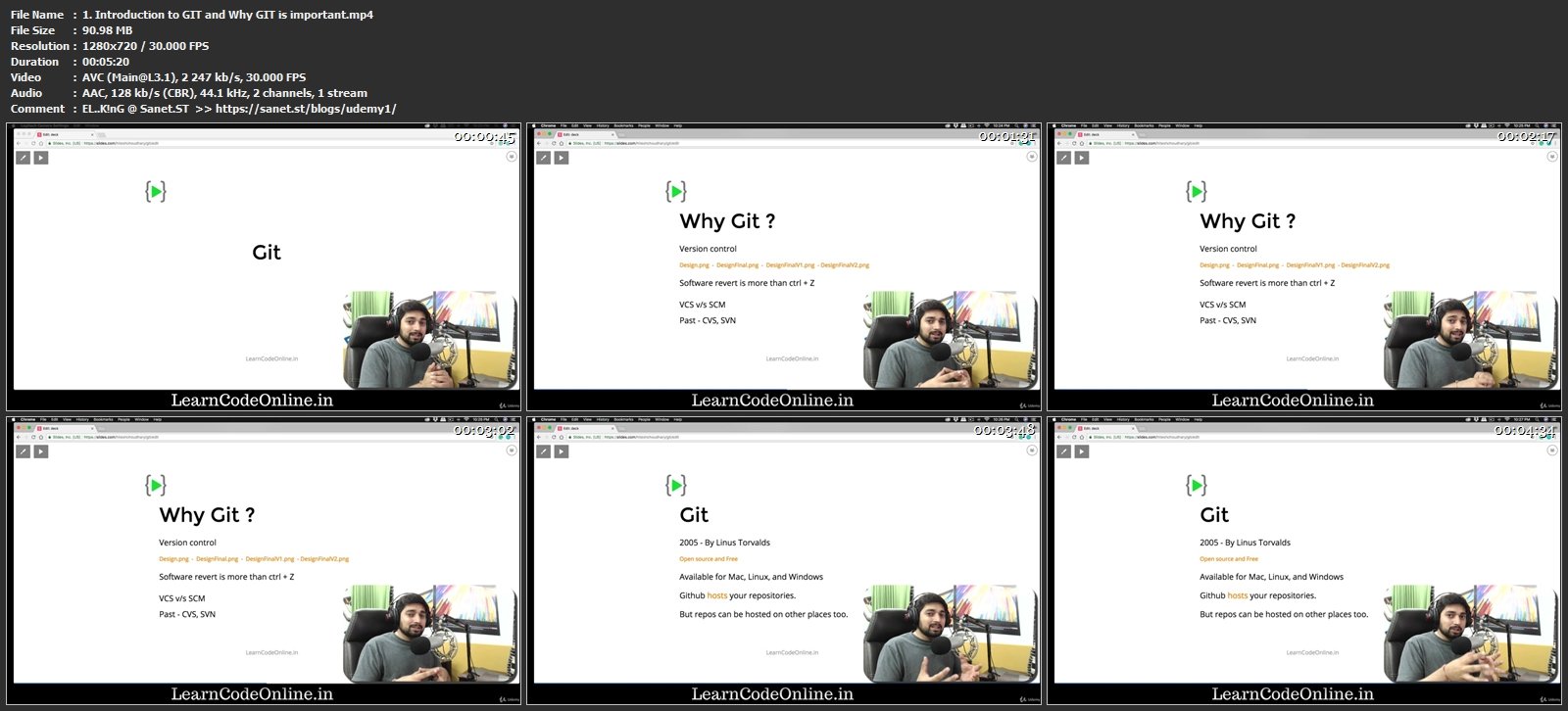Open the round menu icon in the 00:01:31 frame

click(x=1031, y=156)
